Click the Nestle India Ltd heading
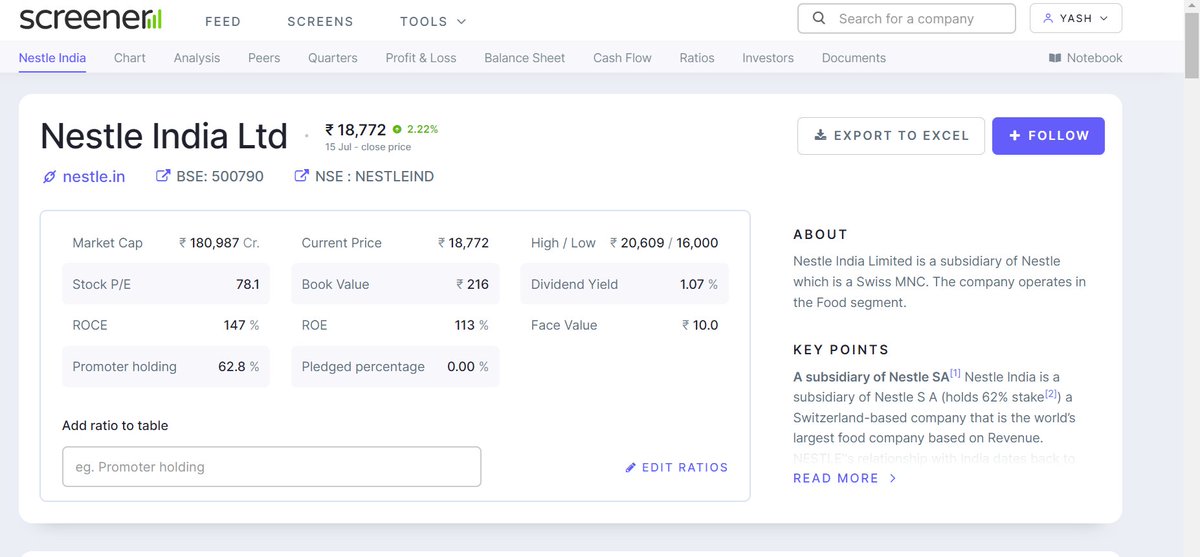Viewport: 1200px width, 557px height. point(164,136)
